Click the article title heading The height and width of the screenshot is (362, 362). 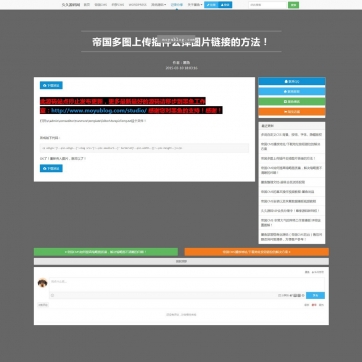180,42
